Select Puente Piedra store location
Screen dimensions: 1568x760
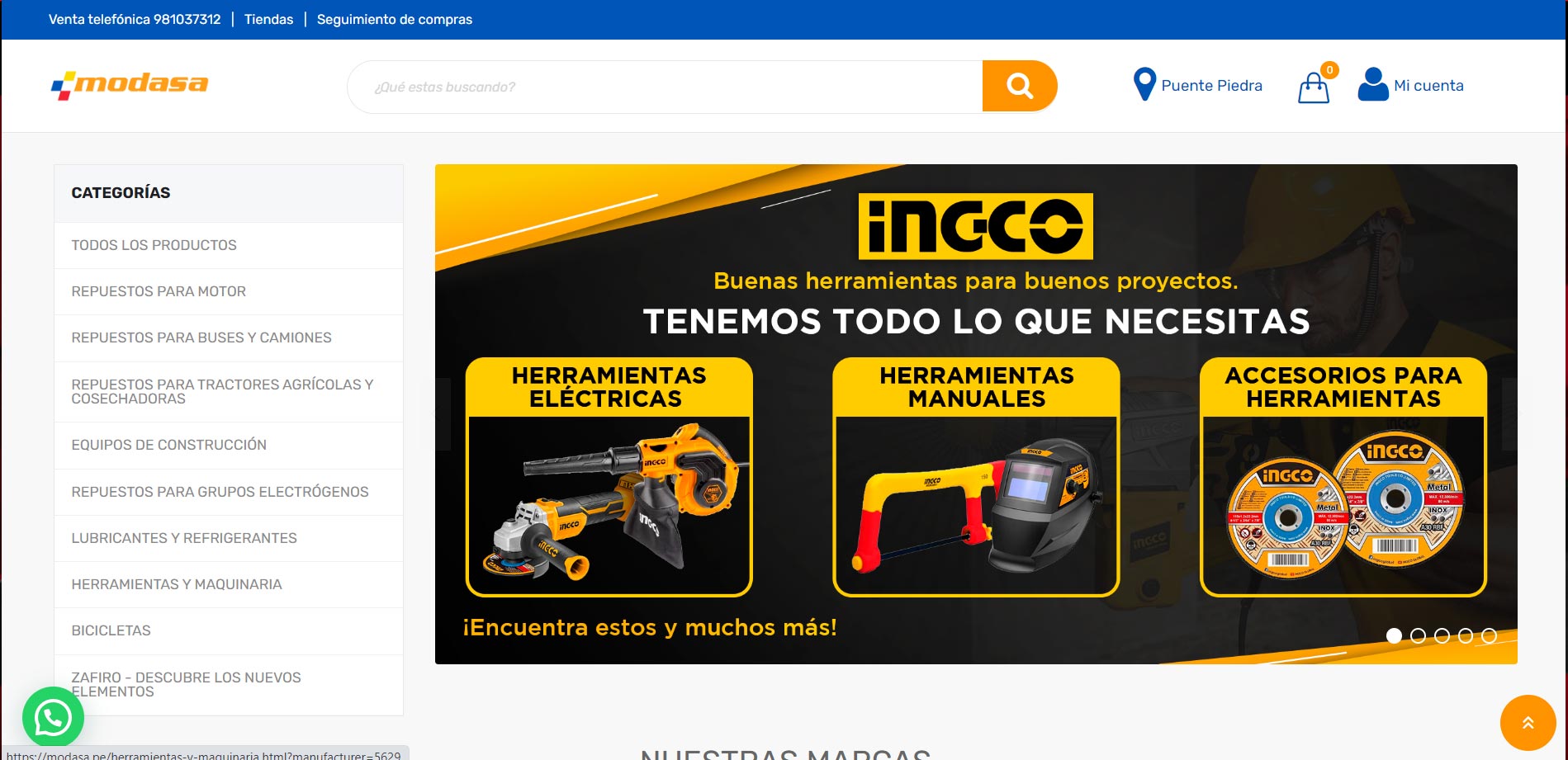click(1211, 86)
